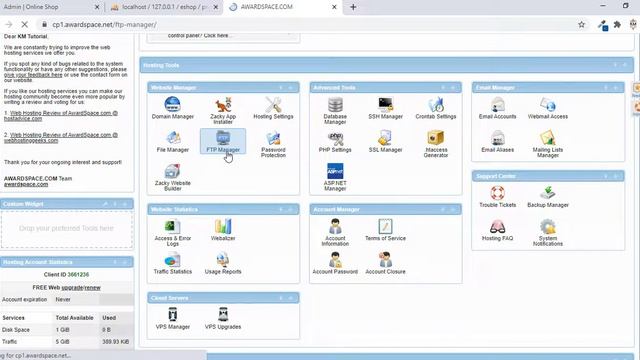The image size is (640, 360).
Task: Collapse the Support Center panel
Action: coord(606,176)
